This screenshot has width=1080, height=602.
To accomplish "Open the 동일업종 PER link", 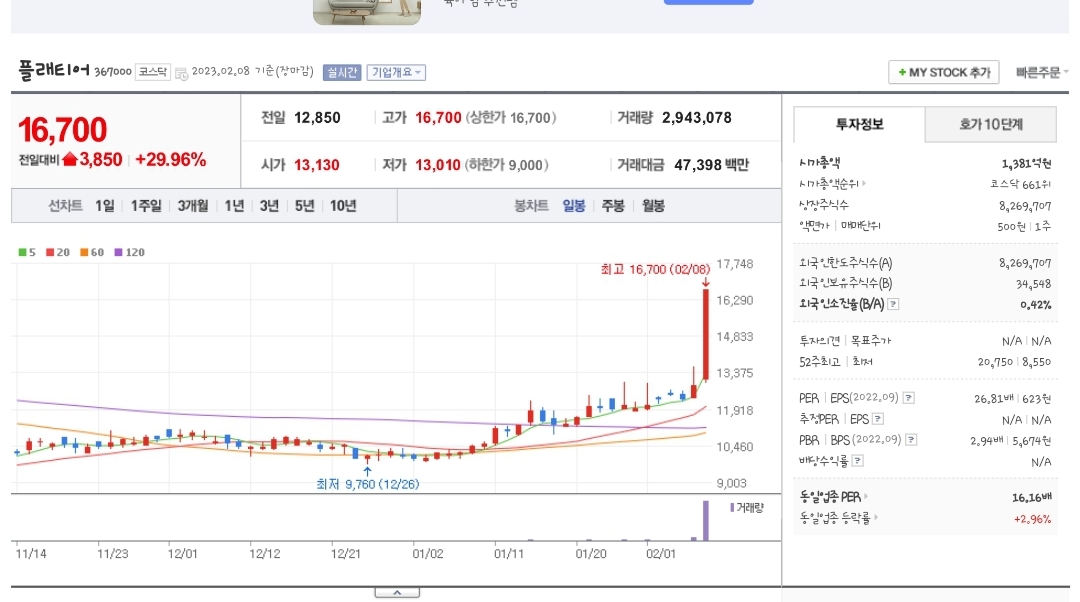I will tap(833, 497).
